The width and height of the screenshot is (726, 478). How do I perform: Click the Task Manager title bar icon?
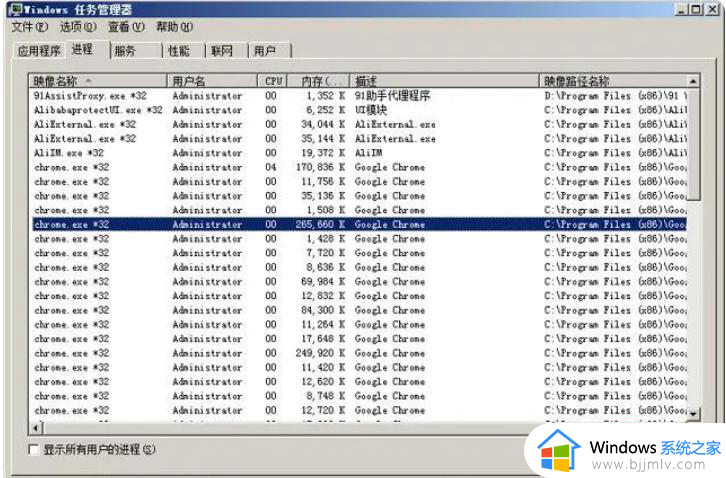pos(15,9)
